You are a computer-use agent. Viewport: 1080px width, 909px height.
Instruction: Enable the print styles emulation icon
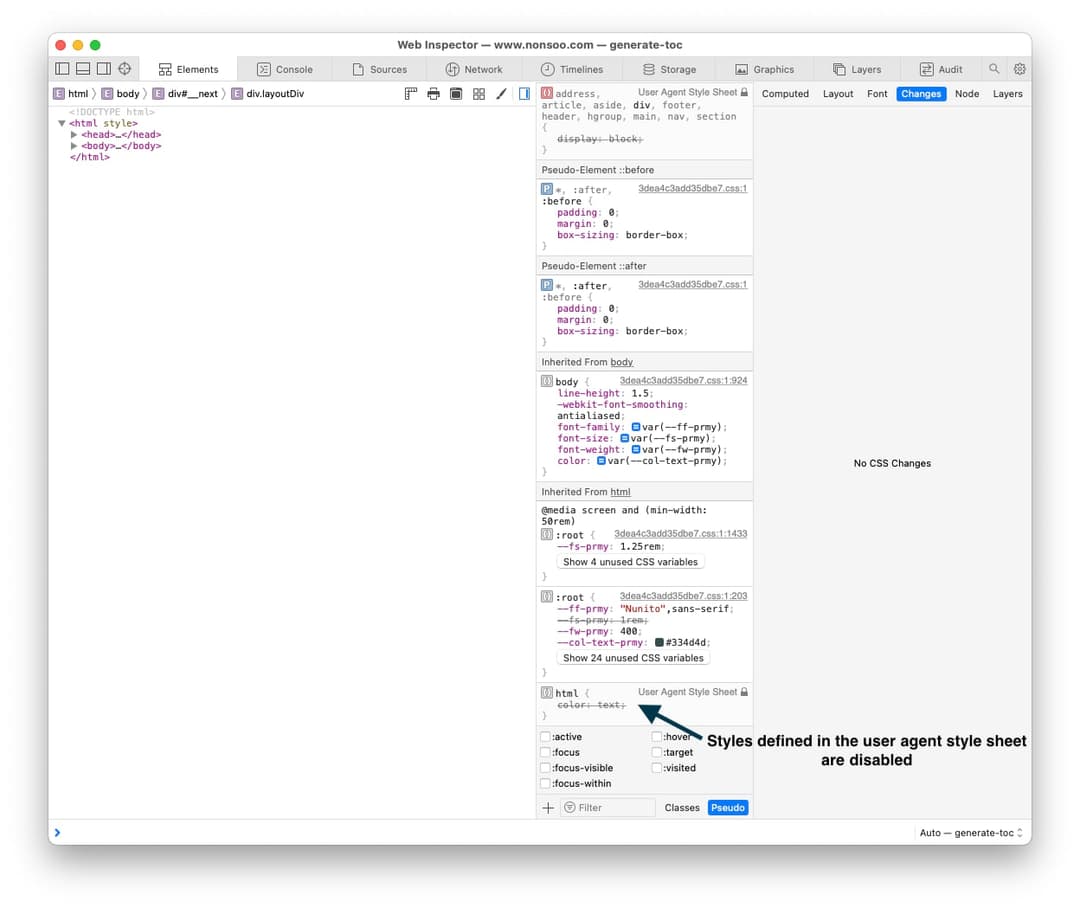point(432,93)
